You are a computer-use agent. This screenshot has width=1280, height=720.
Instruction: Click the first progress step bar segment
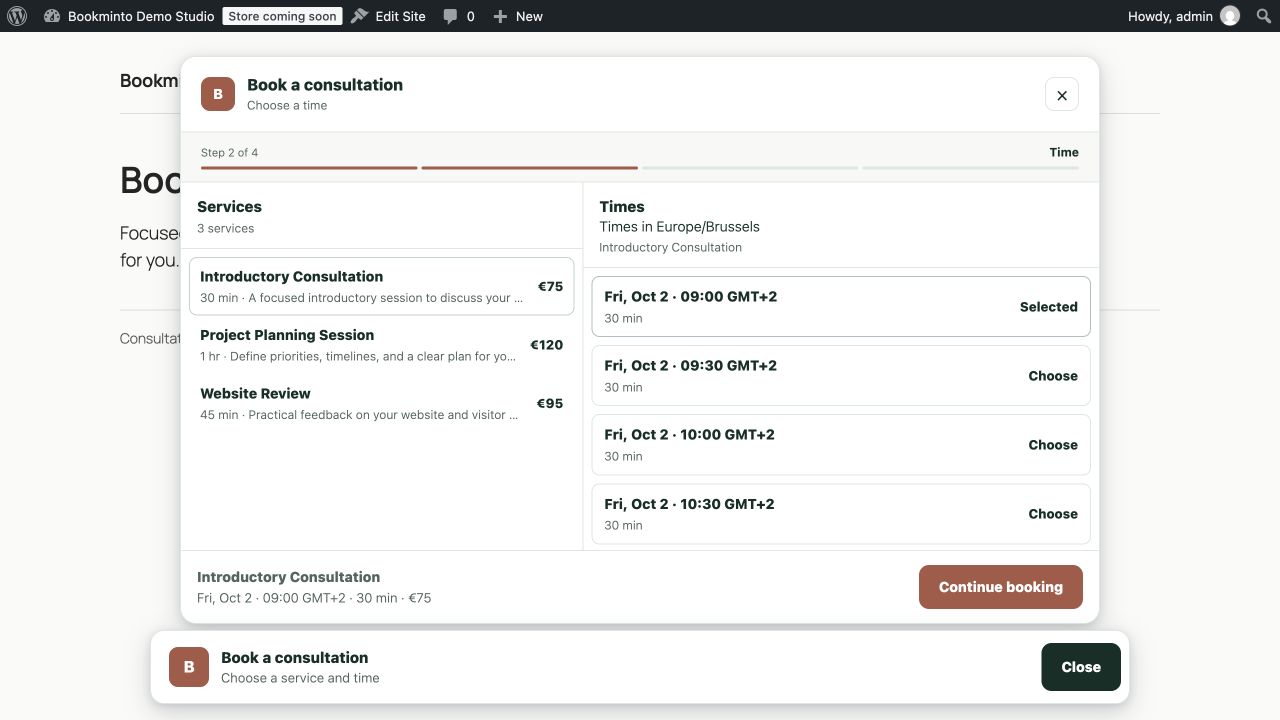point(309,168)
